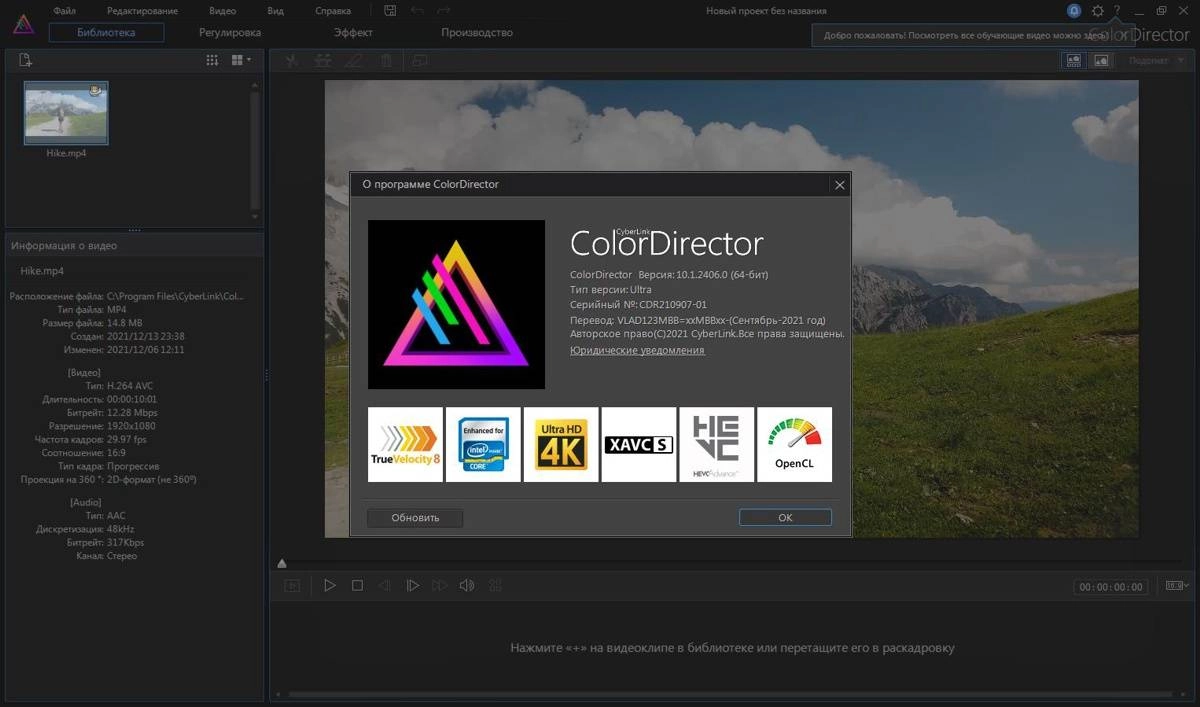This screenshot has height=707, width=1200.
Task: Click the help question mark icon
Action: coord(1117,11)
